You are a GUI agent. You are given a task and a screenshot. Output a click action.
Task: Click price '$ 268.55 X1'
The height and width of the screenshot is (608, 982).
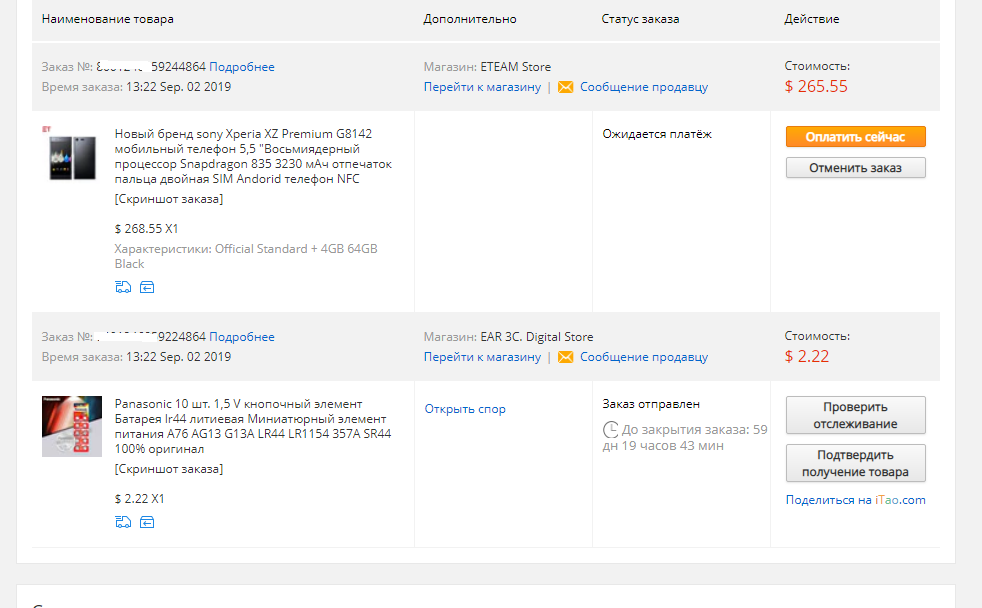tap(147, 229)
